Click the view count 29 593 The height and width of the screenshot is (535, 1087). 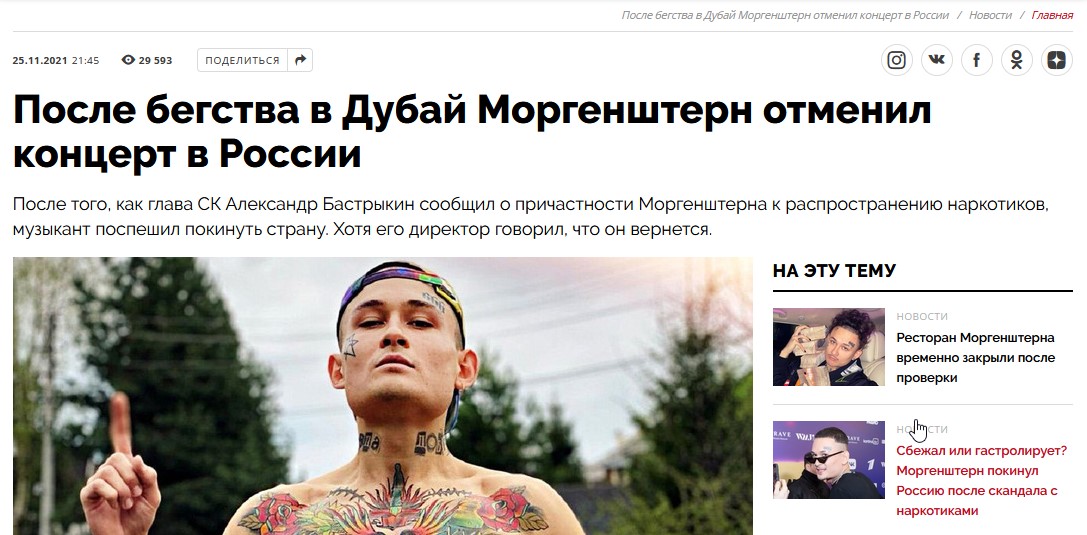coord(155,60)
